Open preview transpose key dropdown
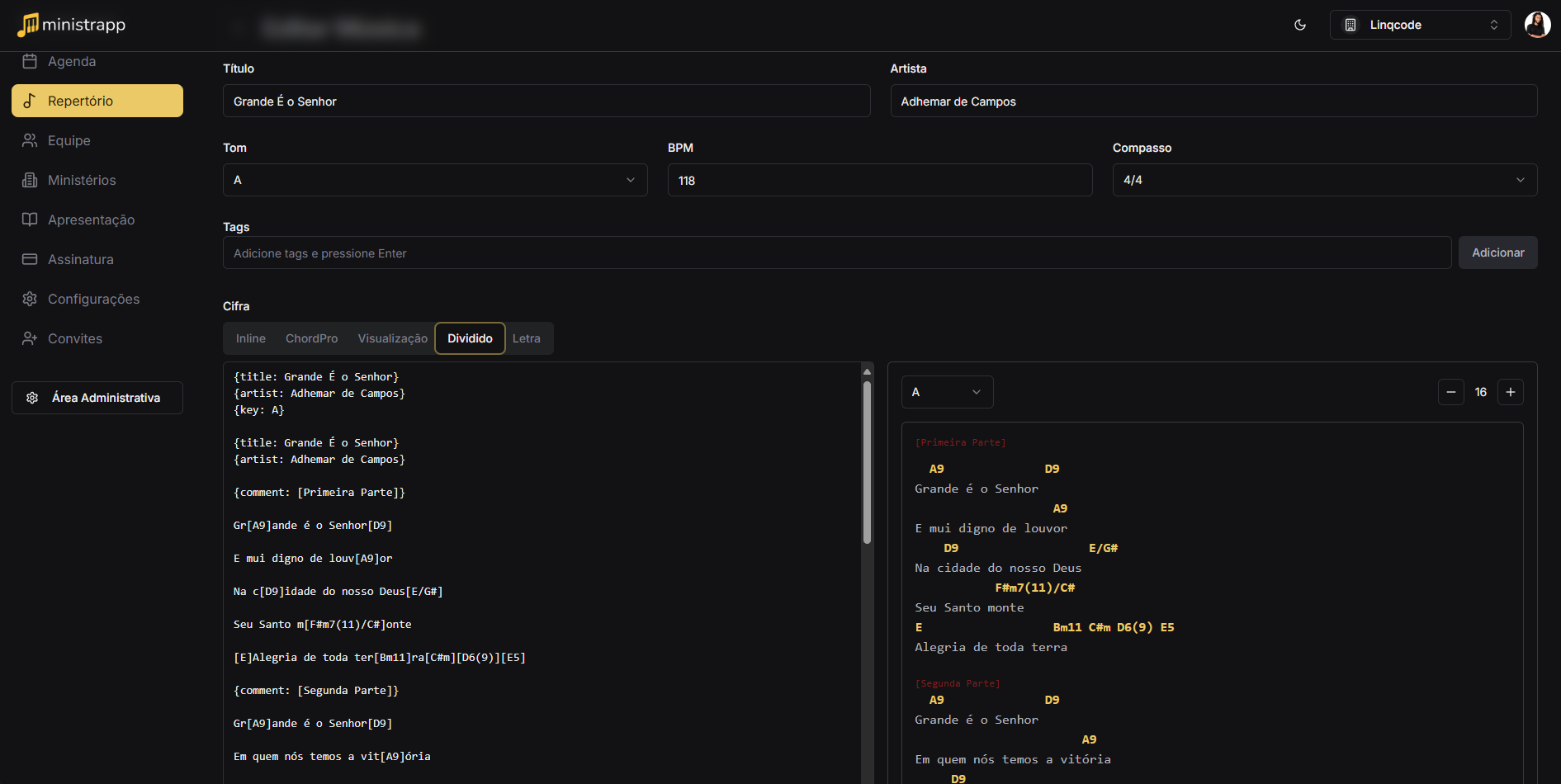 click(x=947, y=392)
